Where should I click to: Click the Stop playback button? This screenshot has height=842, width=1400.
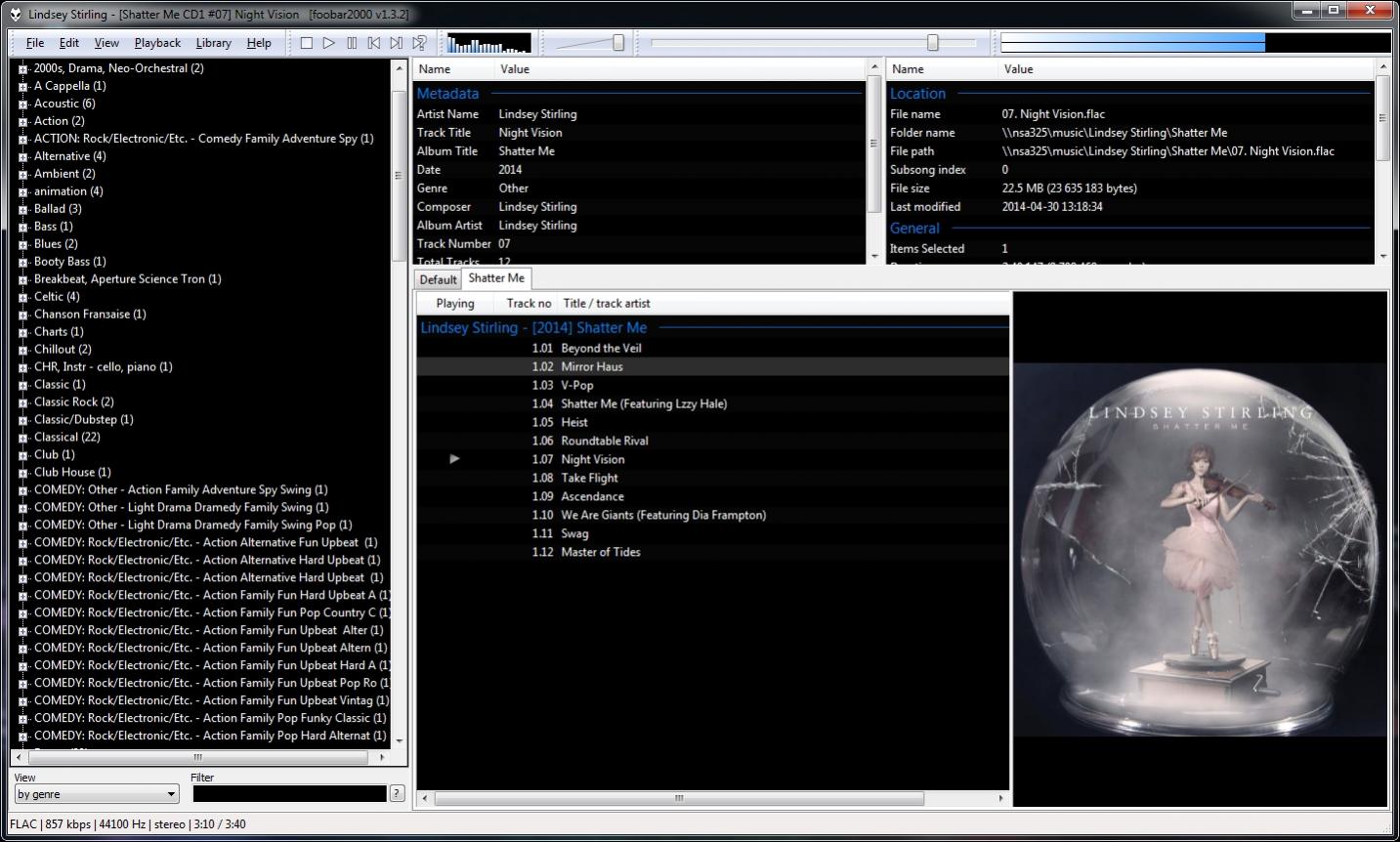pos(307,43)
